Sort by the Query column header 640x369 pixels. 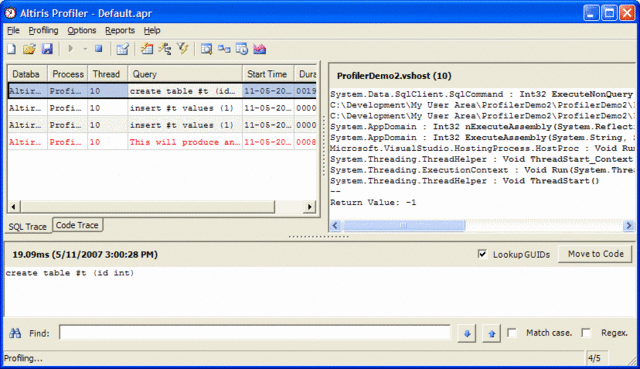coord(185,74)
